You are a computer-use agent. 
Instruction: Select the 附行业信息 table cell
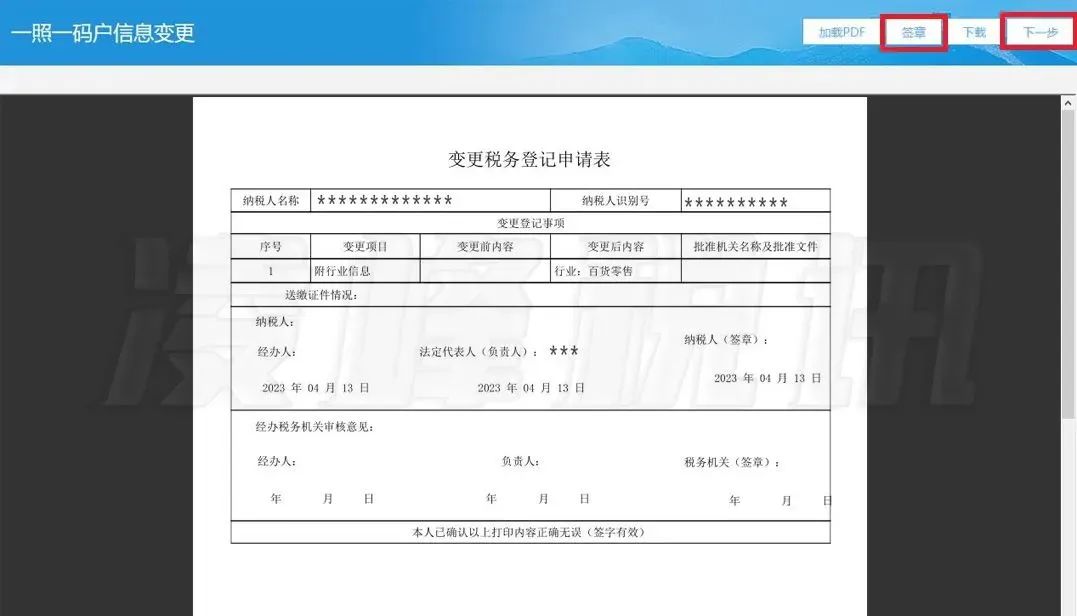[x=365, y=271]
